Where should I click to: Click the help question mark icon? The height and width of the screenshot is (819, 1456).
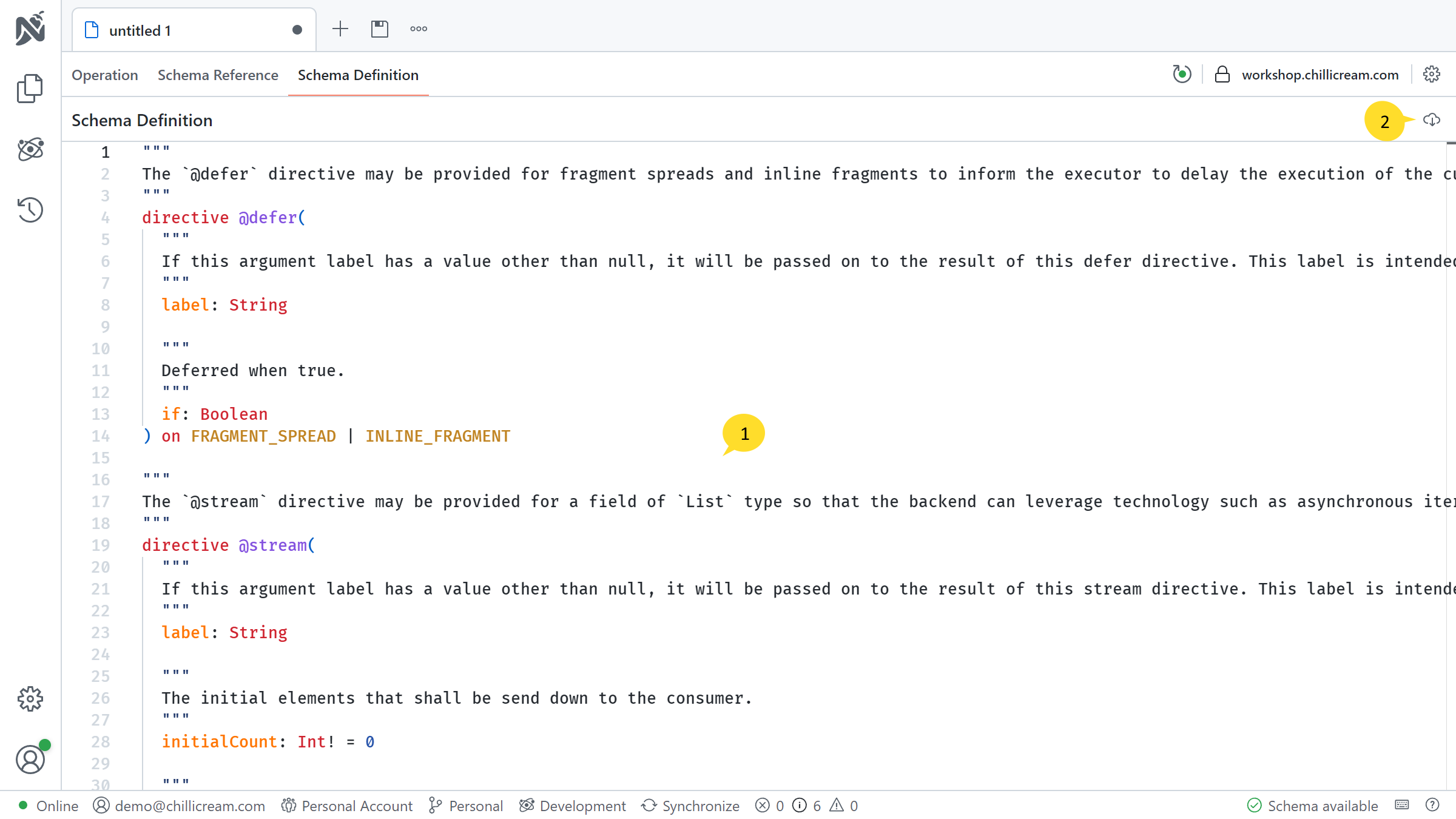pos(1432,805)
